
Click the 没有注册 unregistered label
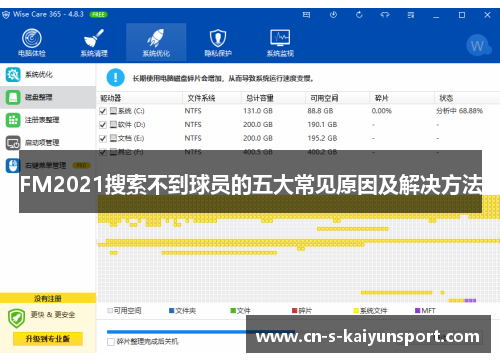coord(48,298)
